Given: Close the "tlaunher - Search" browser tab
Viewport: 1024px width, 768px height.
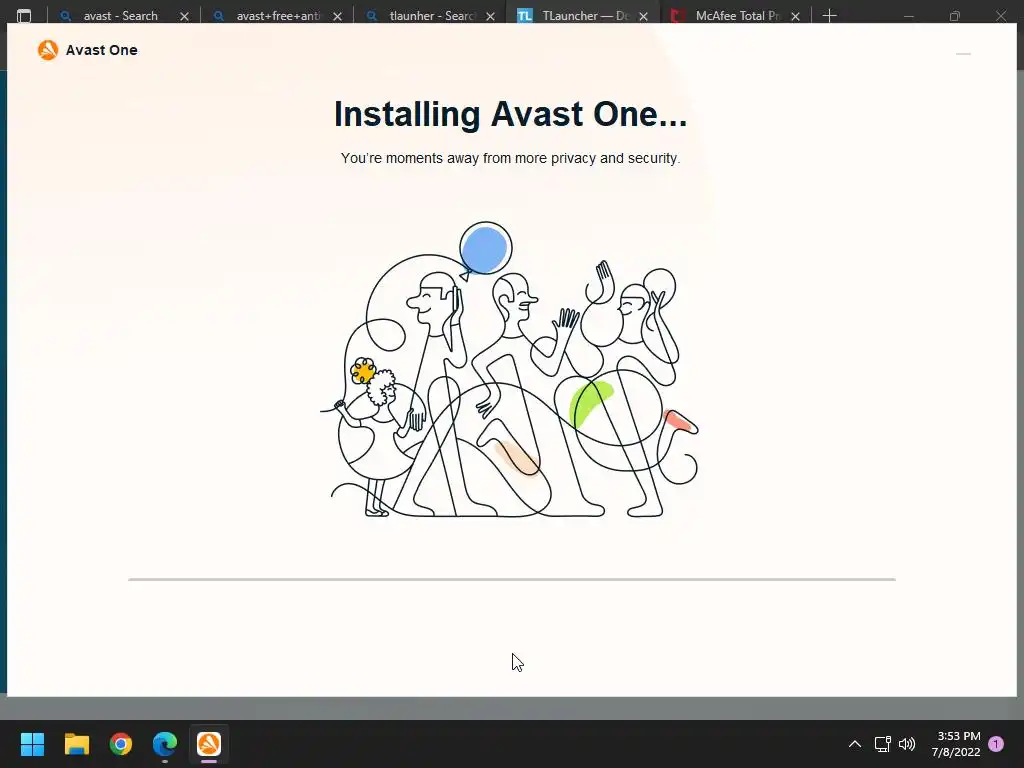Looking at the screenshot, I should (x=490, y=16).
